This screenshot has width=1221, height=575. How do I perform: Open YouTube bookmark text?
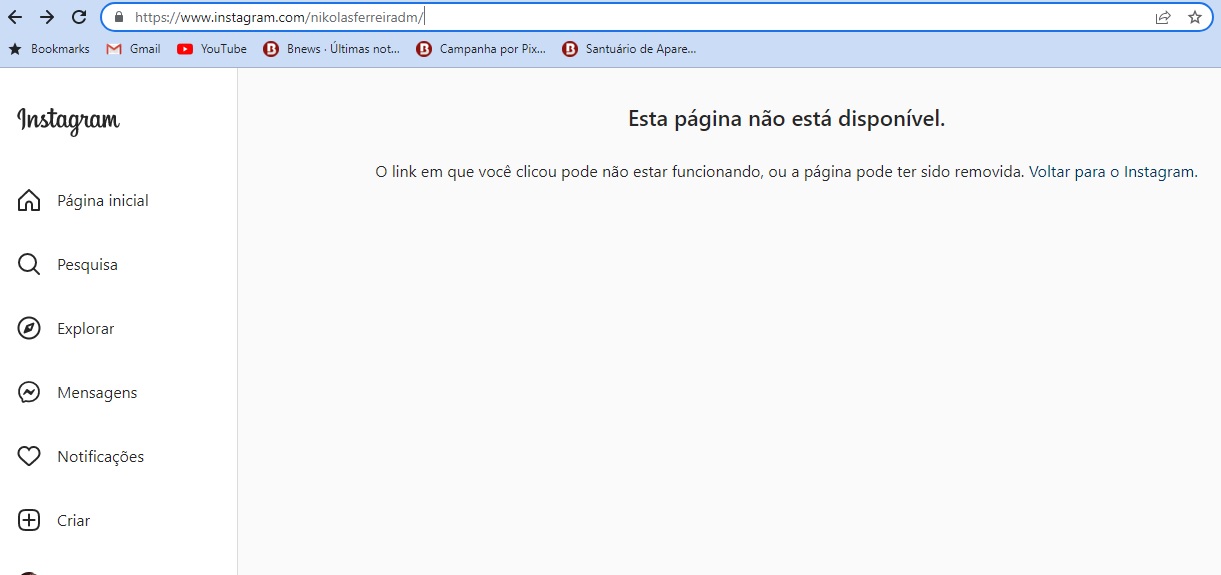[224, 48]
